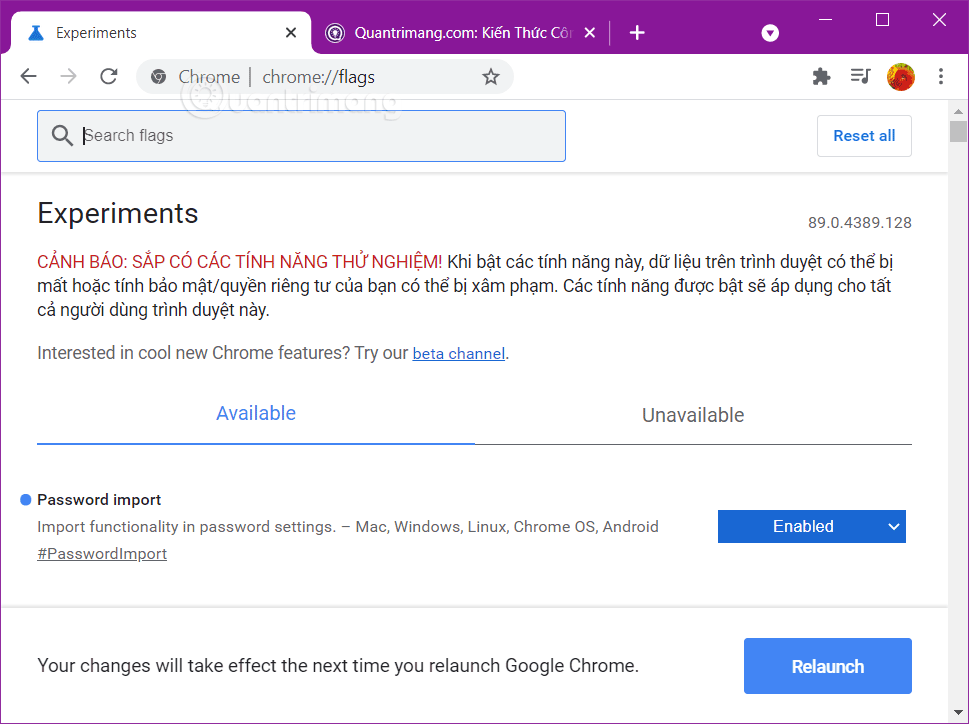Switch to the Unavailable tab

(693, 415)
